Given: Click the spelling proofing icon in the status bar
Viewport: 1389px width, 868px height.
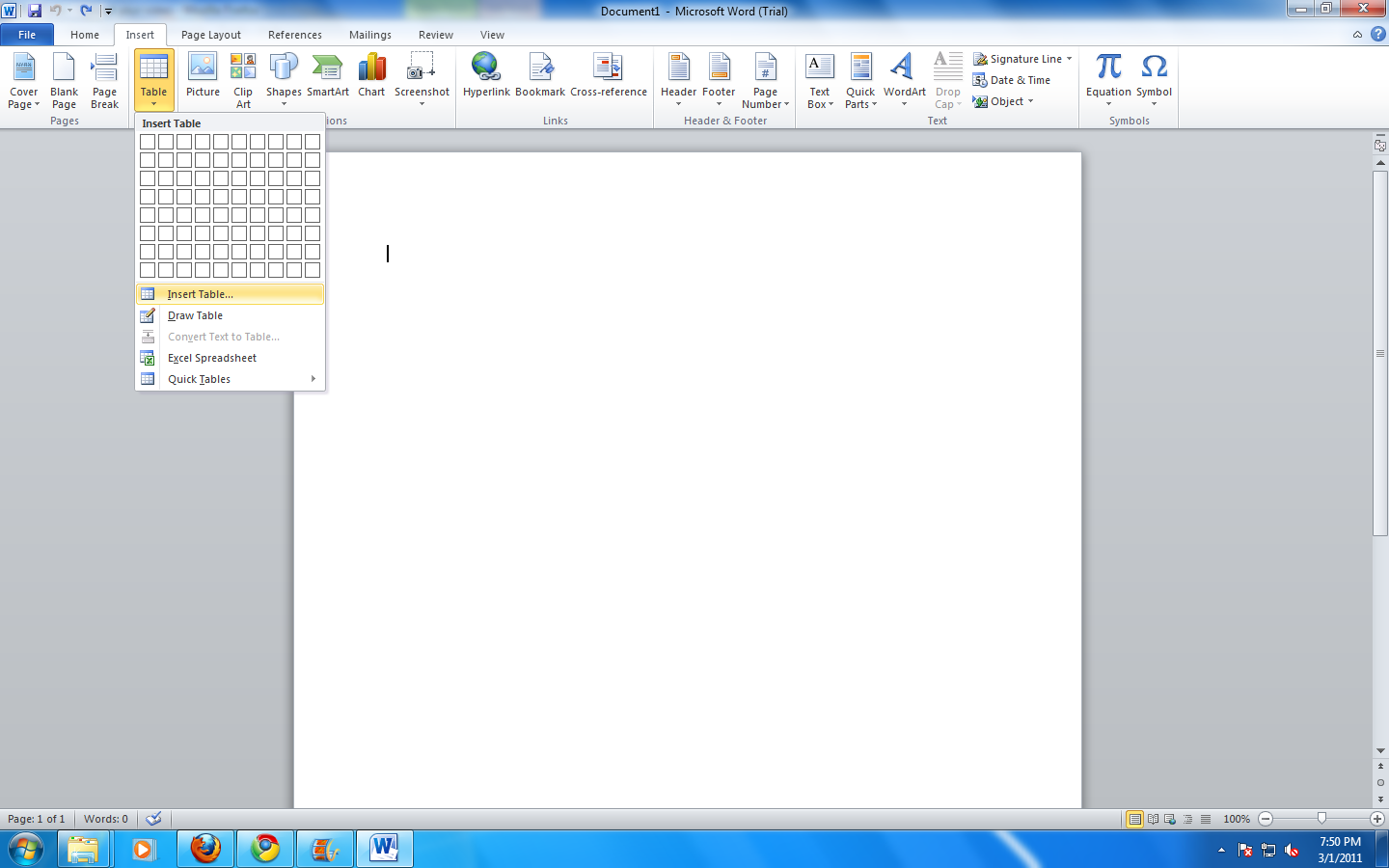Looking at the screenshot, I should point(153,819).
